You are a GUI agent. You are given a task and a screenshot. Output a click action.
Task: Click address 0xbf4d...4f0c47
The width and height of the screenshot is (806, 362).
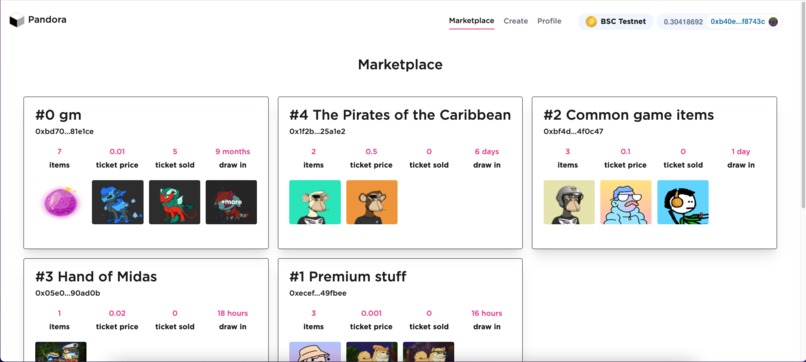click(x=573, y=132)
